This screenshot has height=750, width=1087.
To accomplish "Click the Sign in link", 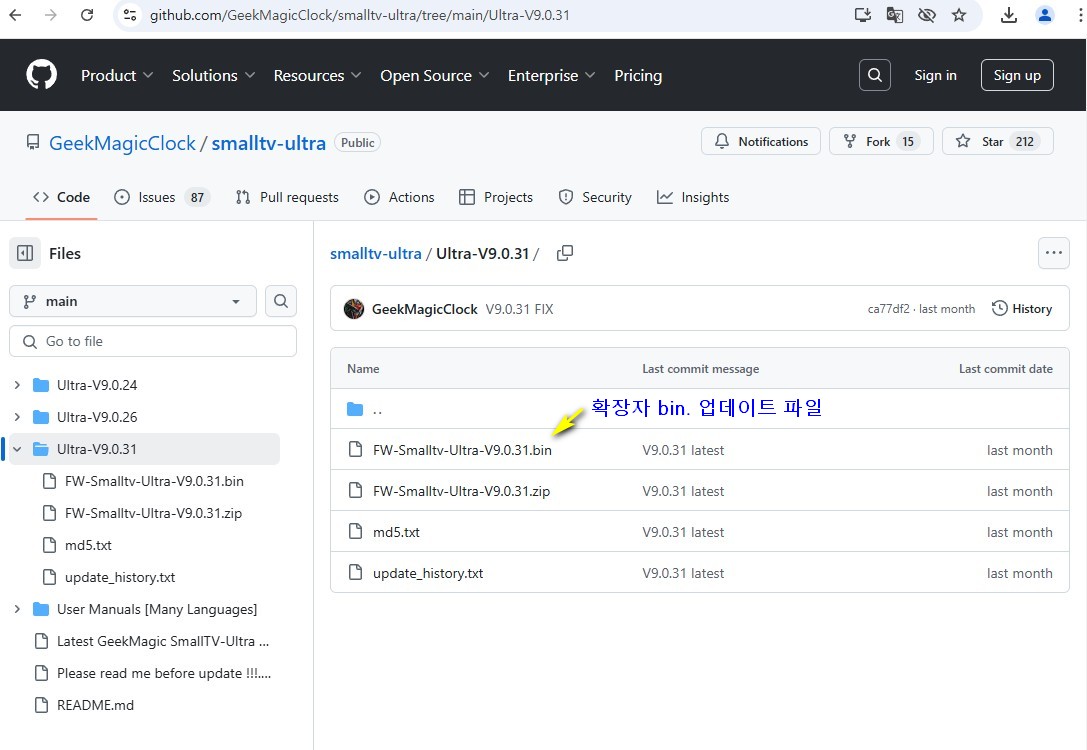I will pyautogui.click(x=935, y=75).
